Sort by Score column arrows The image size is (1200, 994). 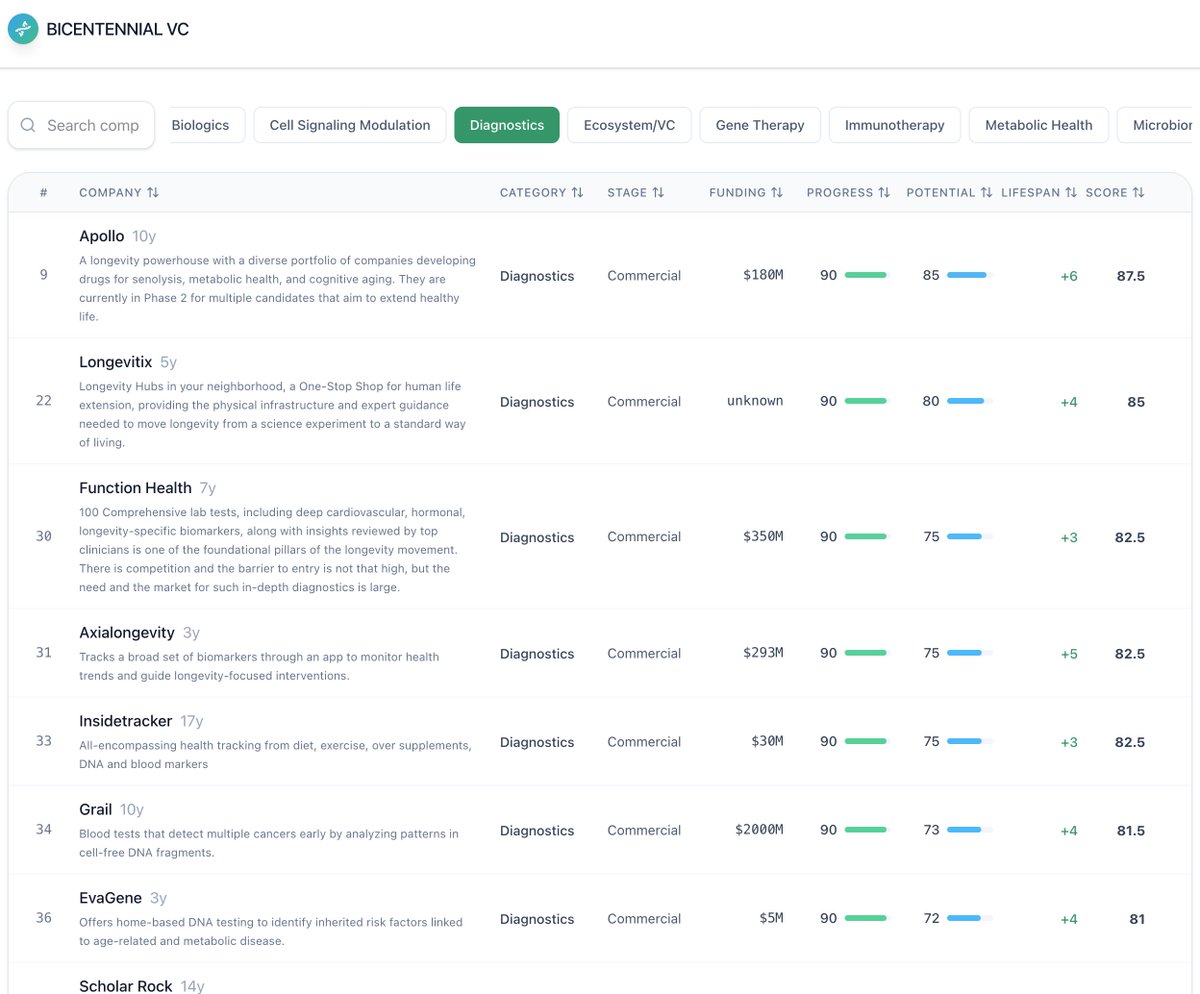1139,192
